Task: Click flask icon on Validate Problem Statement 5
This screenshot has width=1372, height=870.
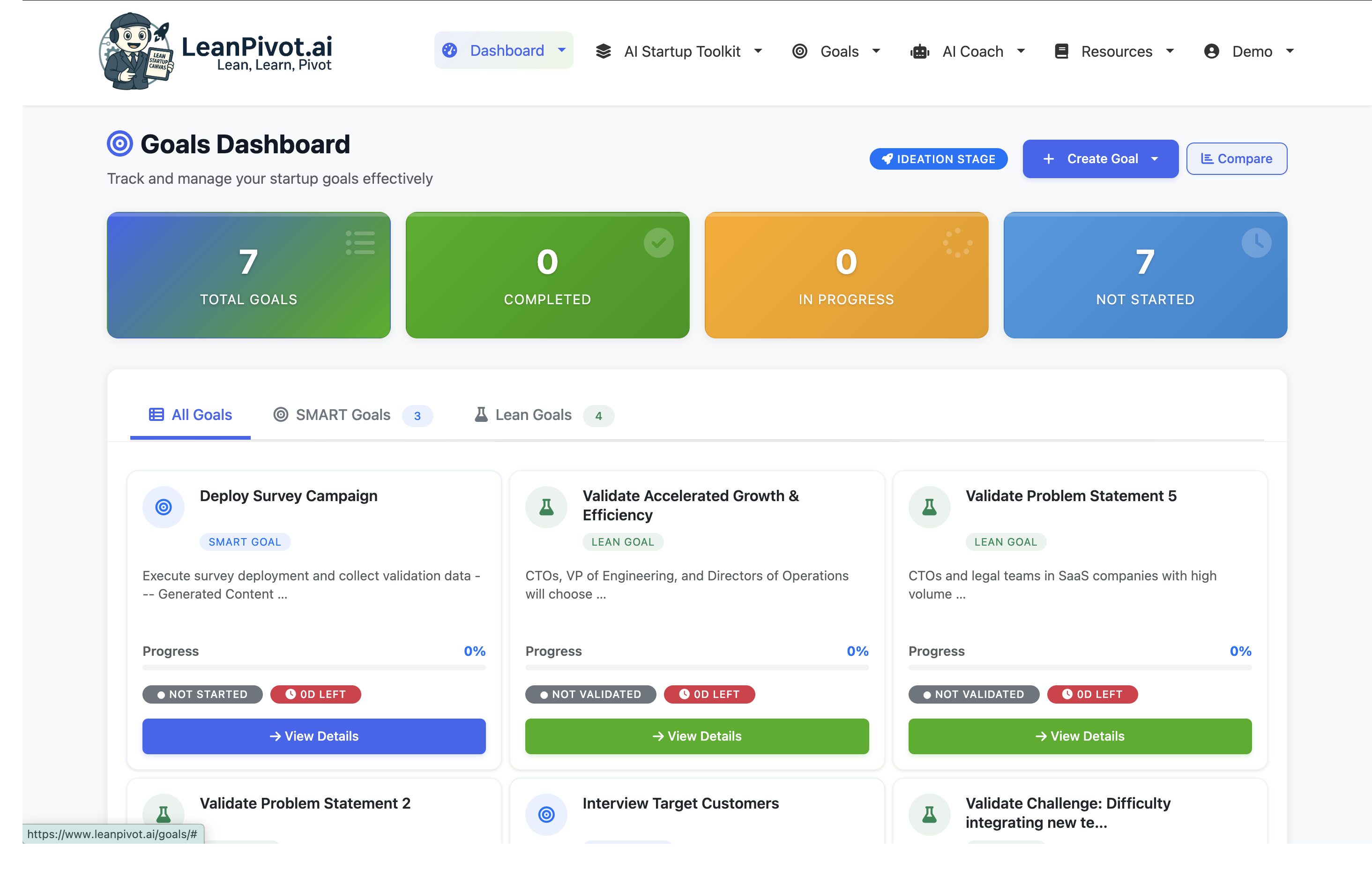Action: point(929,507)
